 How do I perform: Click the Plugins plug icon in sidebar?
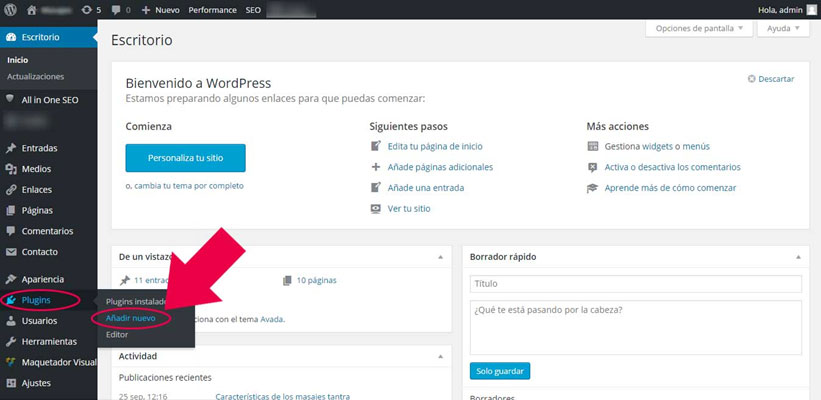[x=10, y=300]
